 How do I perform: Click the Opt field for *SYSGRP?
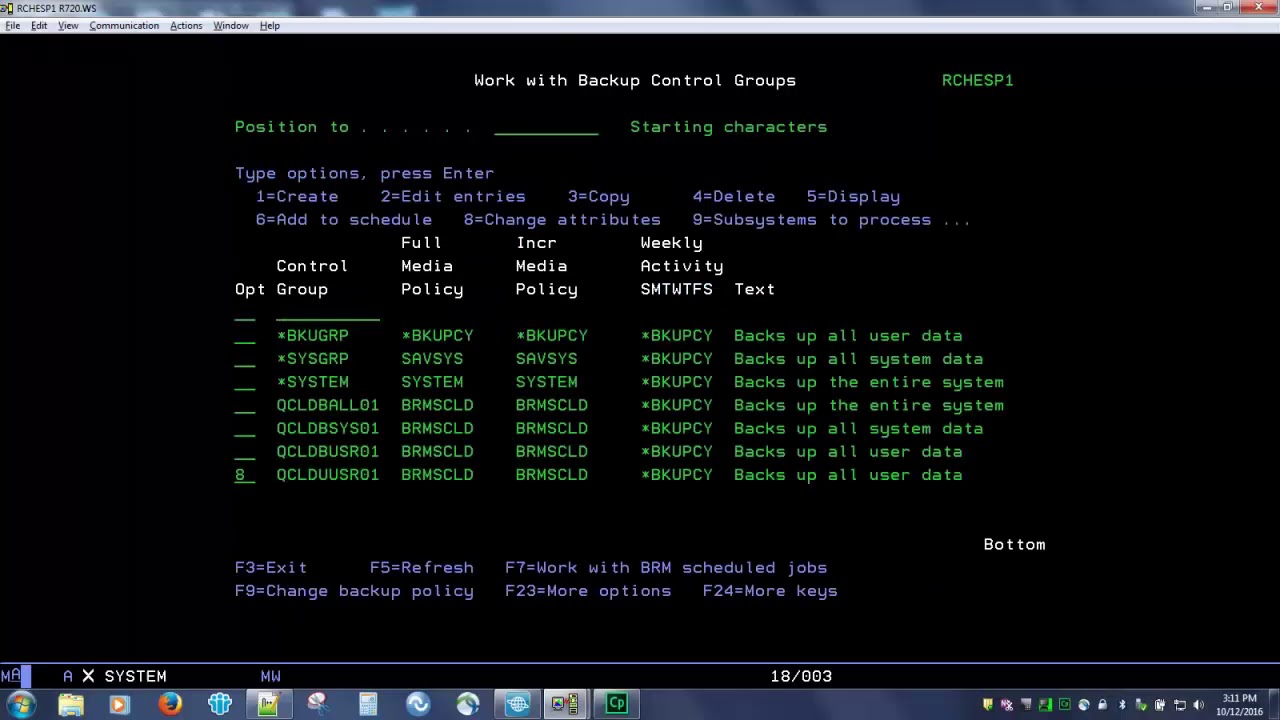pyautogui.click(x=245, y=359)
